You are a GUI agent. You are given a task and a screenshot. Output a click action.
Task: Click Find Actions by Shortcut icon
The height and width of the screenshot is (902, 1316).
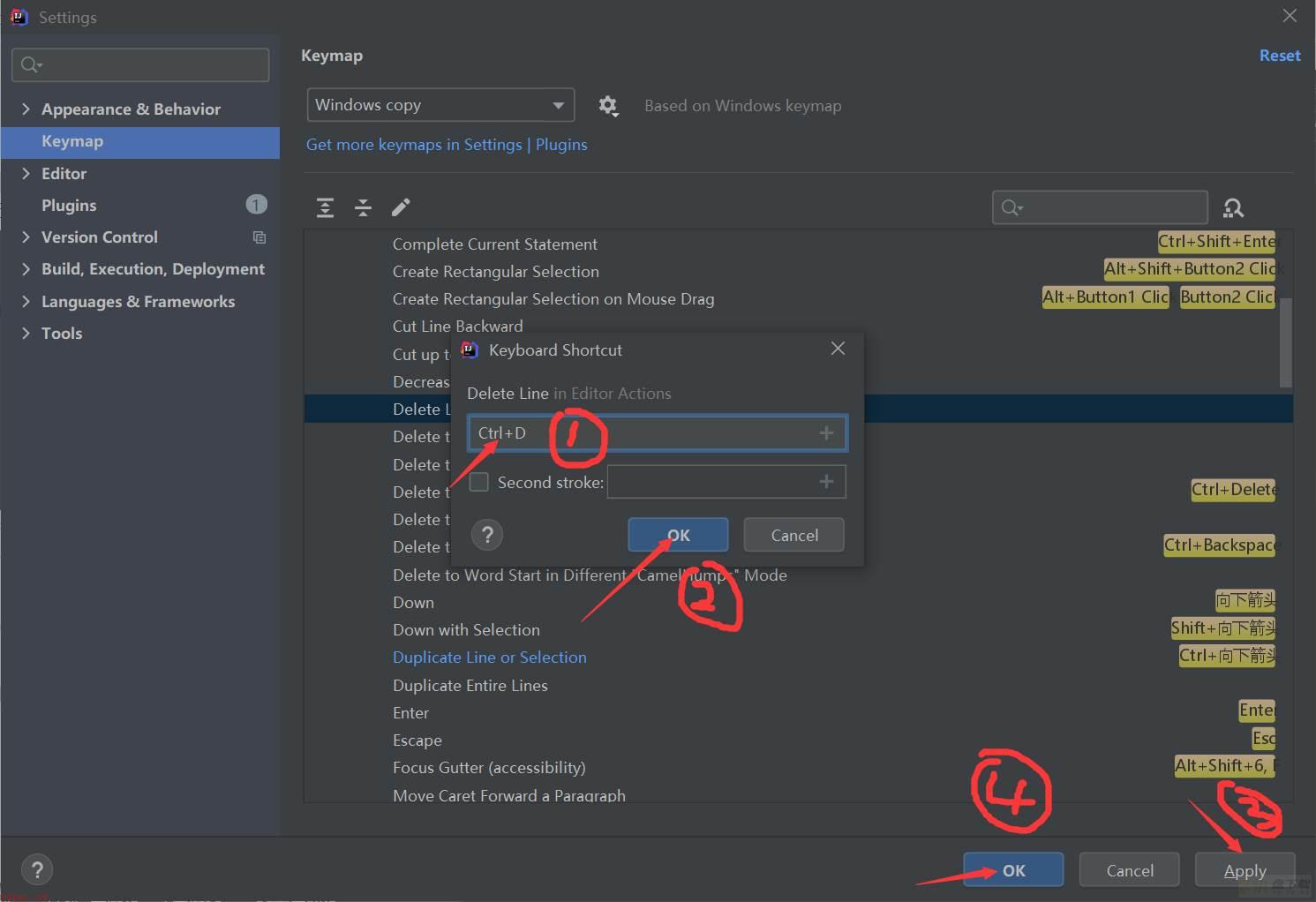(x=1233, y=208)
